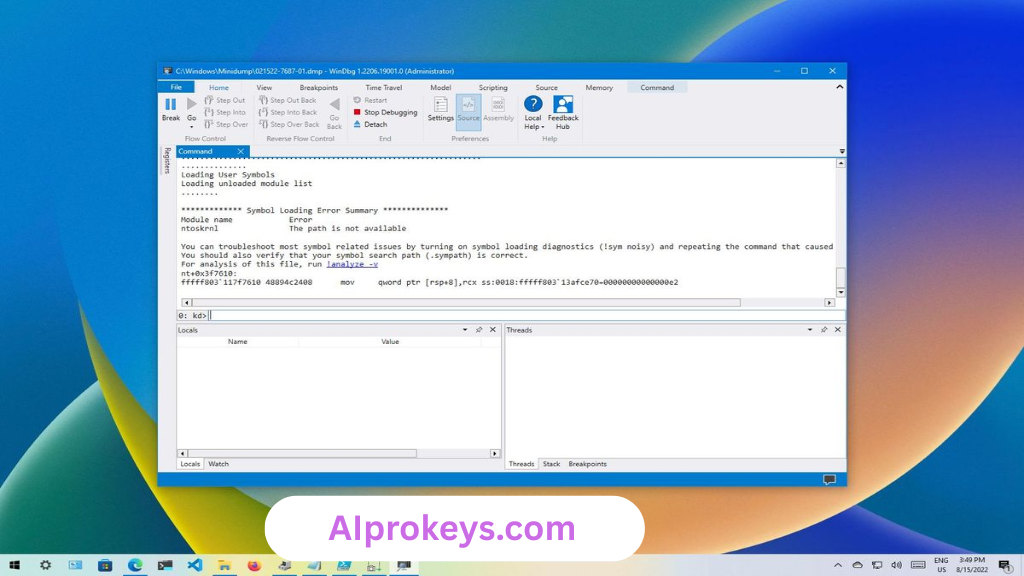Screen dimensions: 1024x576
Task: Click the Command output horizontal scrollbar
Action: coord(466,302)
